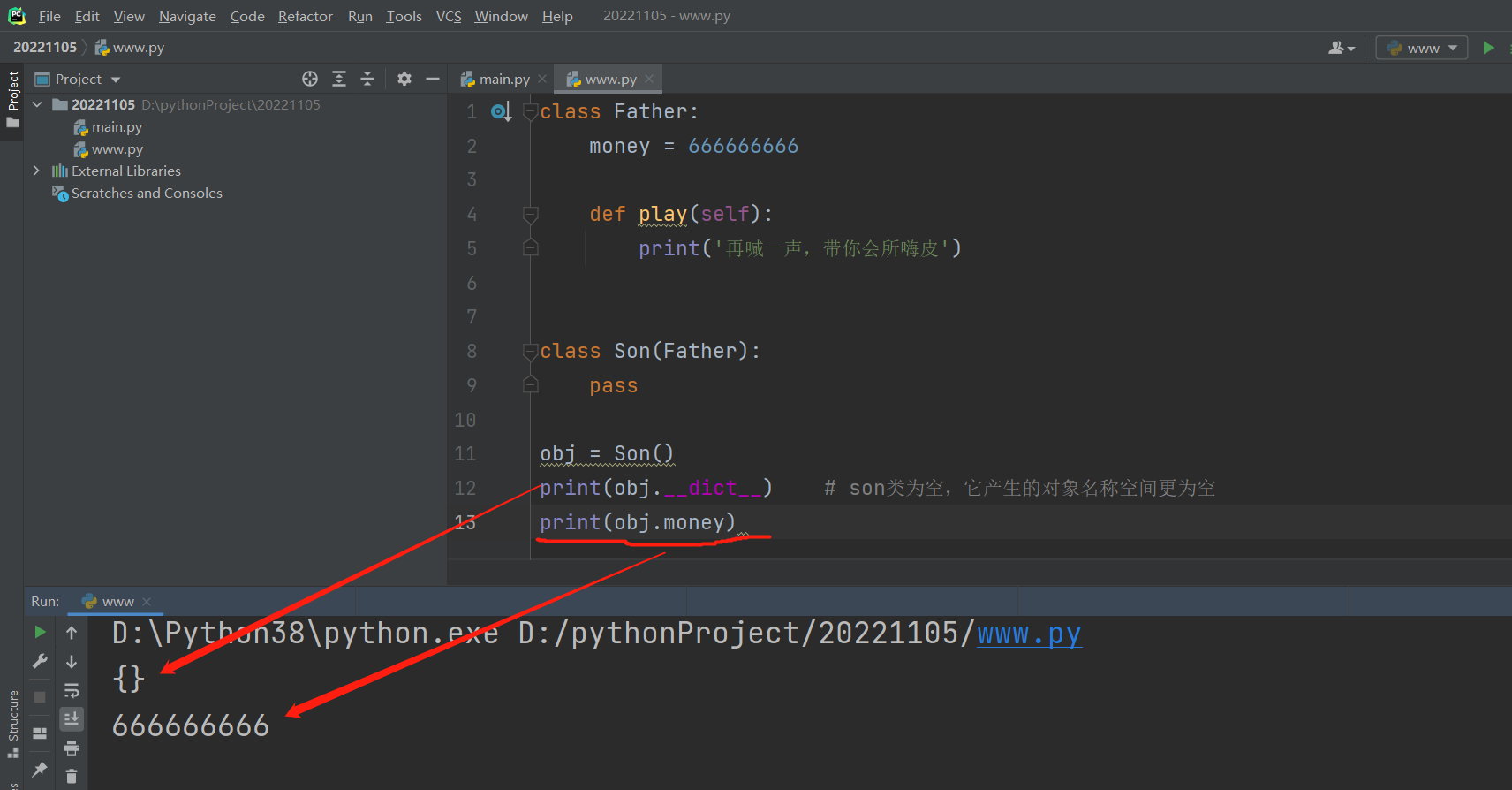Run www with the green play button in toolbar
Screen dimensions: 1512x790
1489,48
